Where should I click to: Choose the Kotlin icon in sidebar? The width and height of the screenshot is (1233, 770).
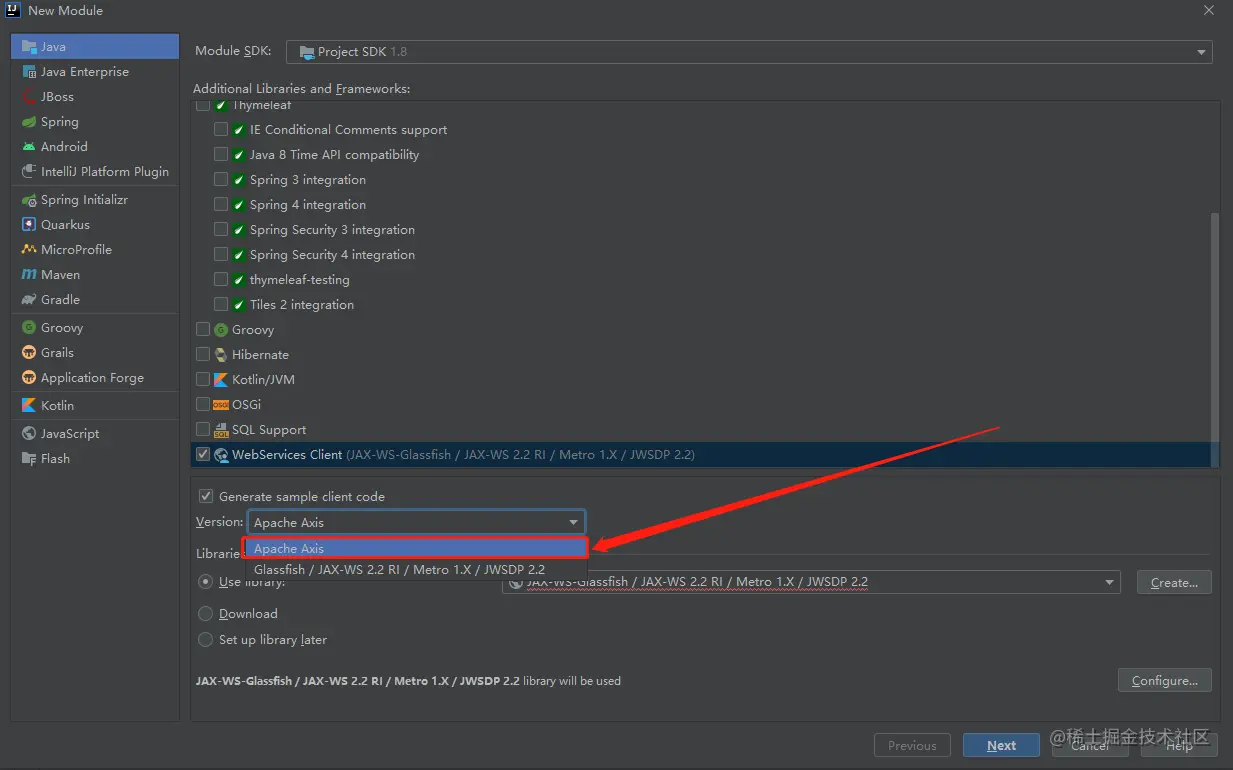pyautogui.click(x=29, y=406)
